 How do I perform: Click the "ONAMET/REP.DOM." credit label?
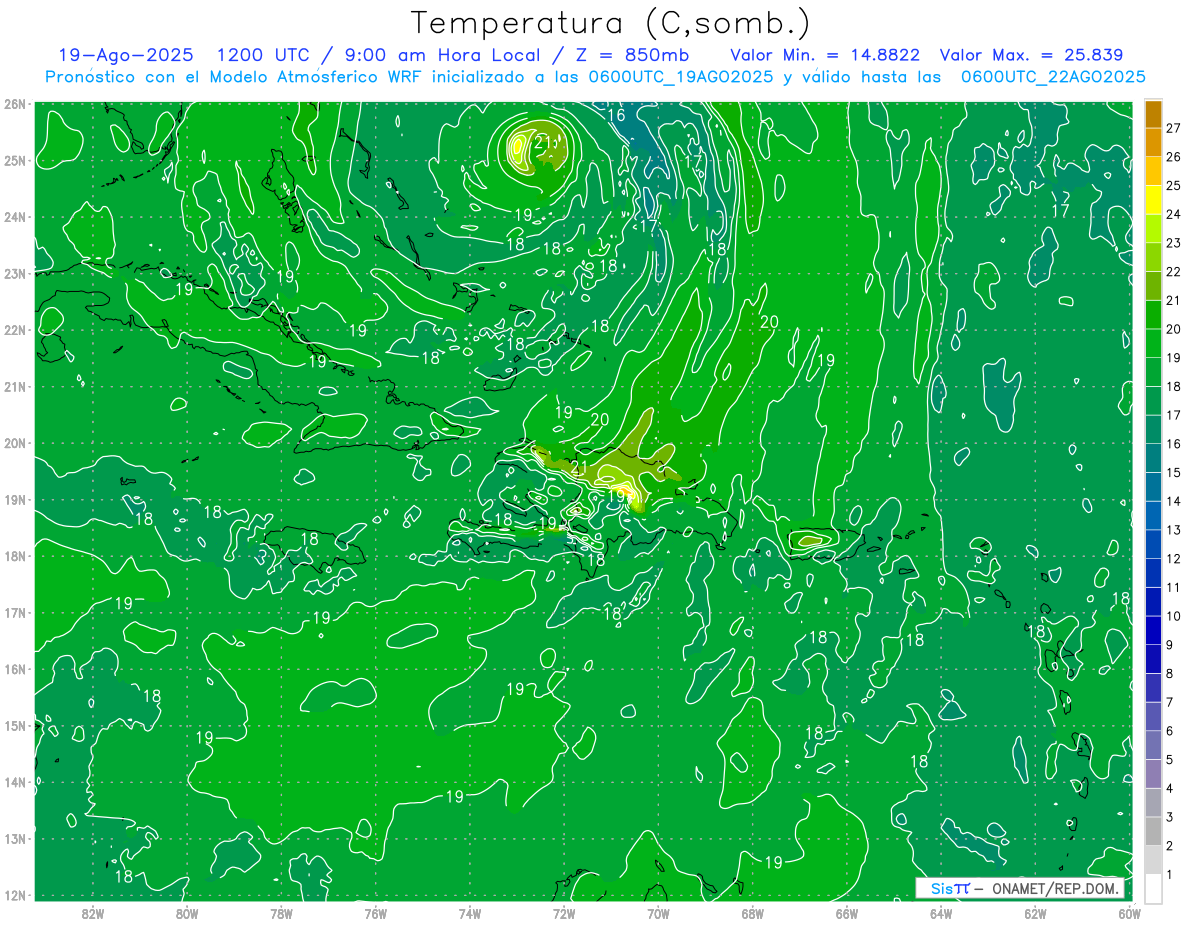(x=1054, y=888)
